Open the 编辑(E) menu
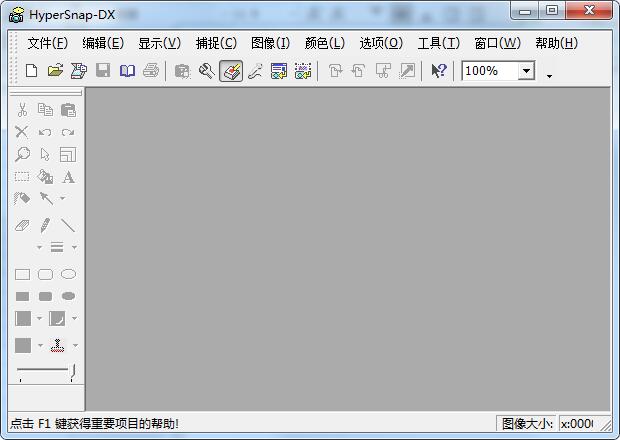Viewport: 620px width, 440px height. click(103, 43)
